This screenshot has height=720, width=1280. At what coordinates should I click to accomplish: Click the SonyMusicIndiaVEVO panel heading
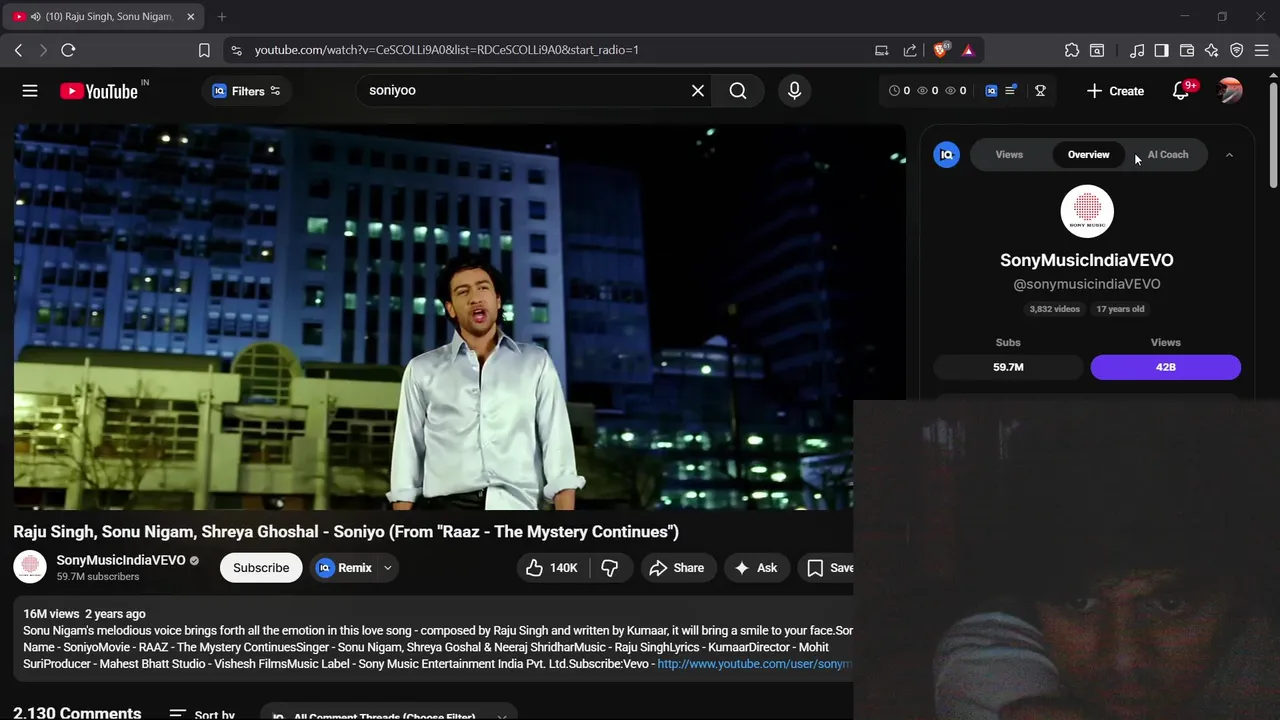click(1087, 260)
